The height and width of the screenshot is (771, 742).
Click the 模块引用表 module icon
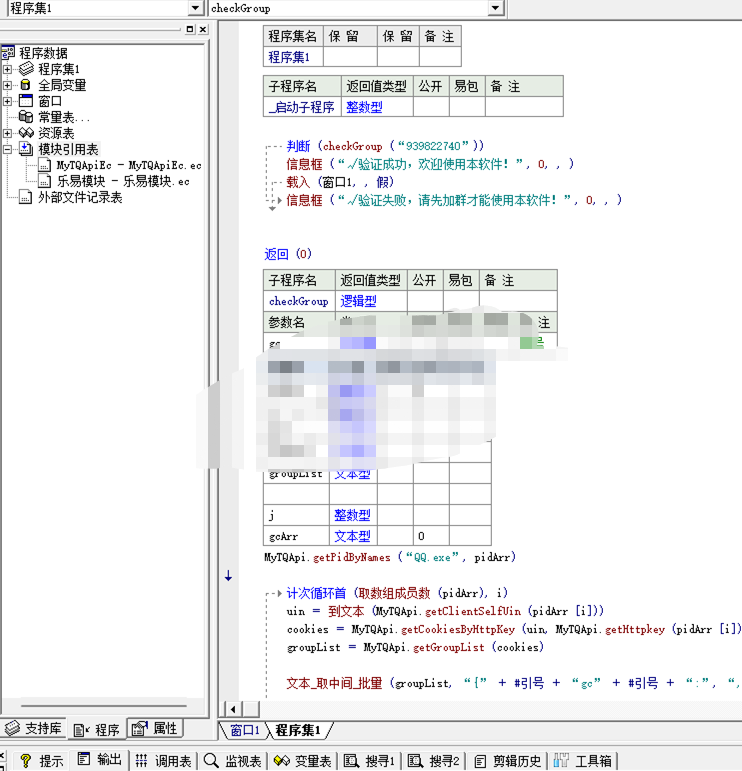[26, 149]
